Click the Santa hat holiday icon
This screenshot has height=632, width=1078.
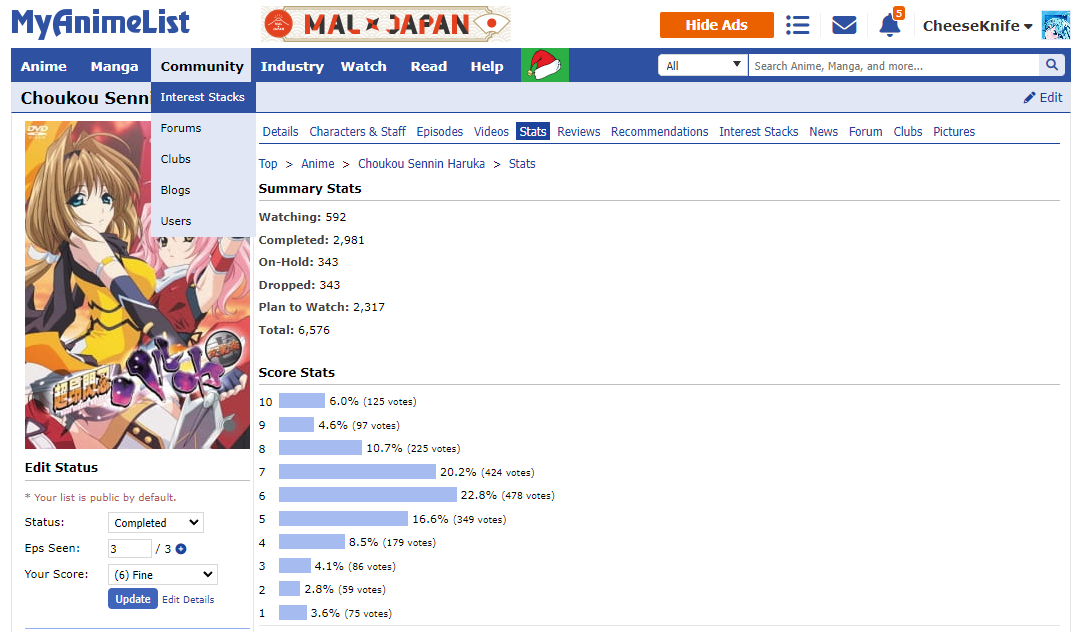545,66
